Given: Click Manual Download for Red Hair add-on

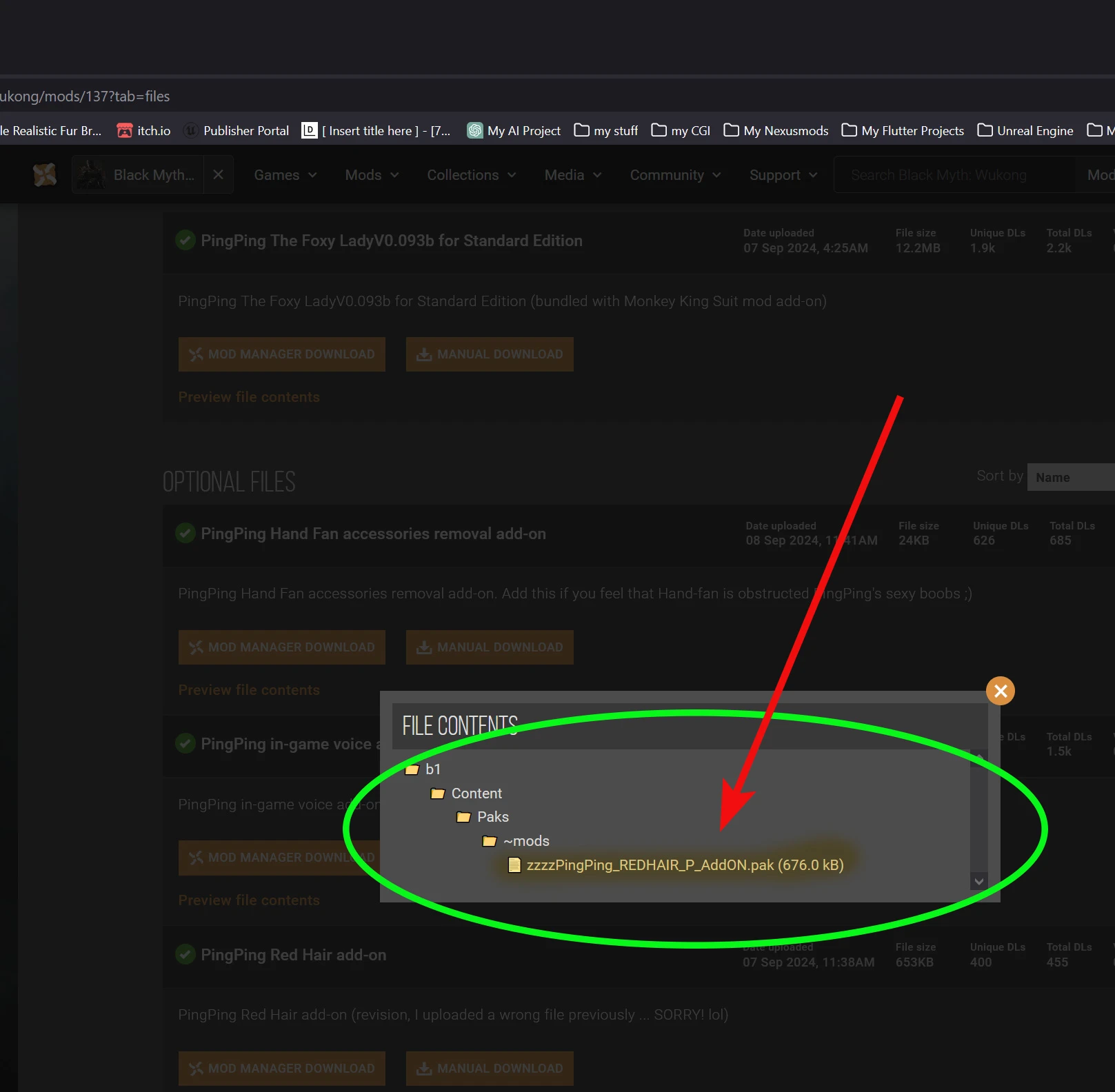Looking at the screenshot, I should [490, 1069].
